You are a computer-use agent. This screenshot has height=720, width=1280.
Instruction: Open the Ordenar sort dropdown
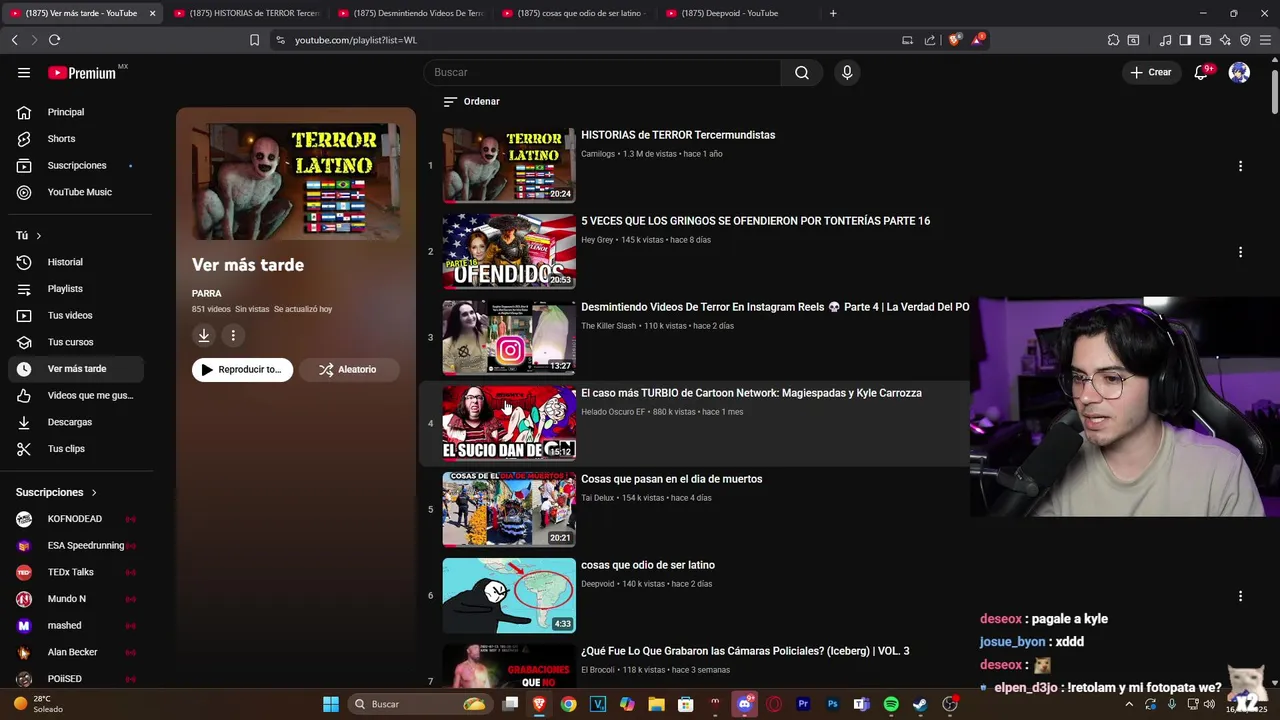[x=471, y=101]
